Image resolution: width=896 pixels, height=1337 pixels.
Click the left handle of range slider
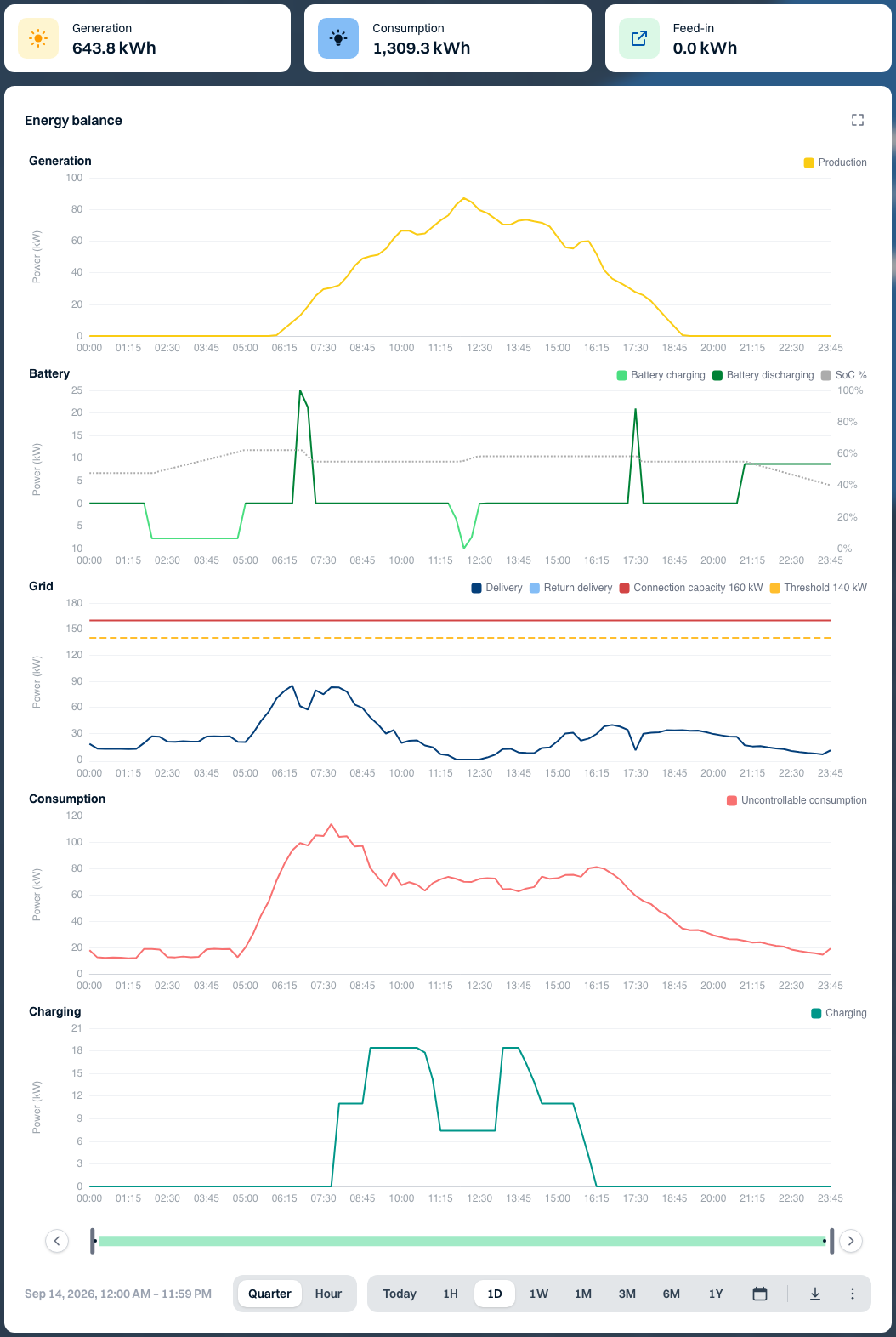(94, 1241)
